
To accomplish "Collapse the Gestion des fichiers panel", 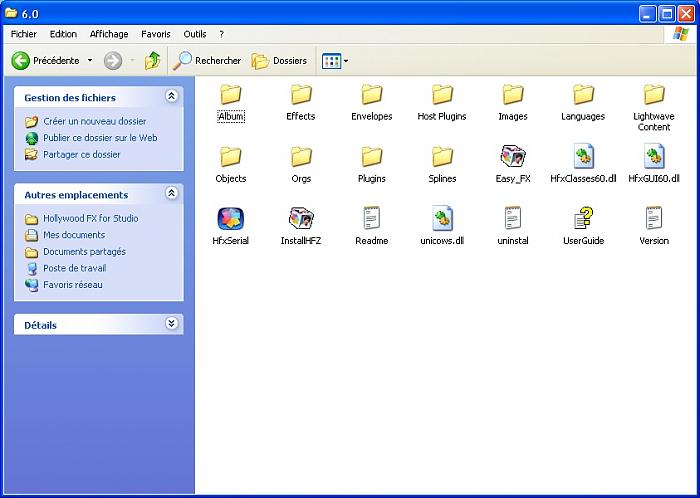I will pos(171,95).
